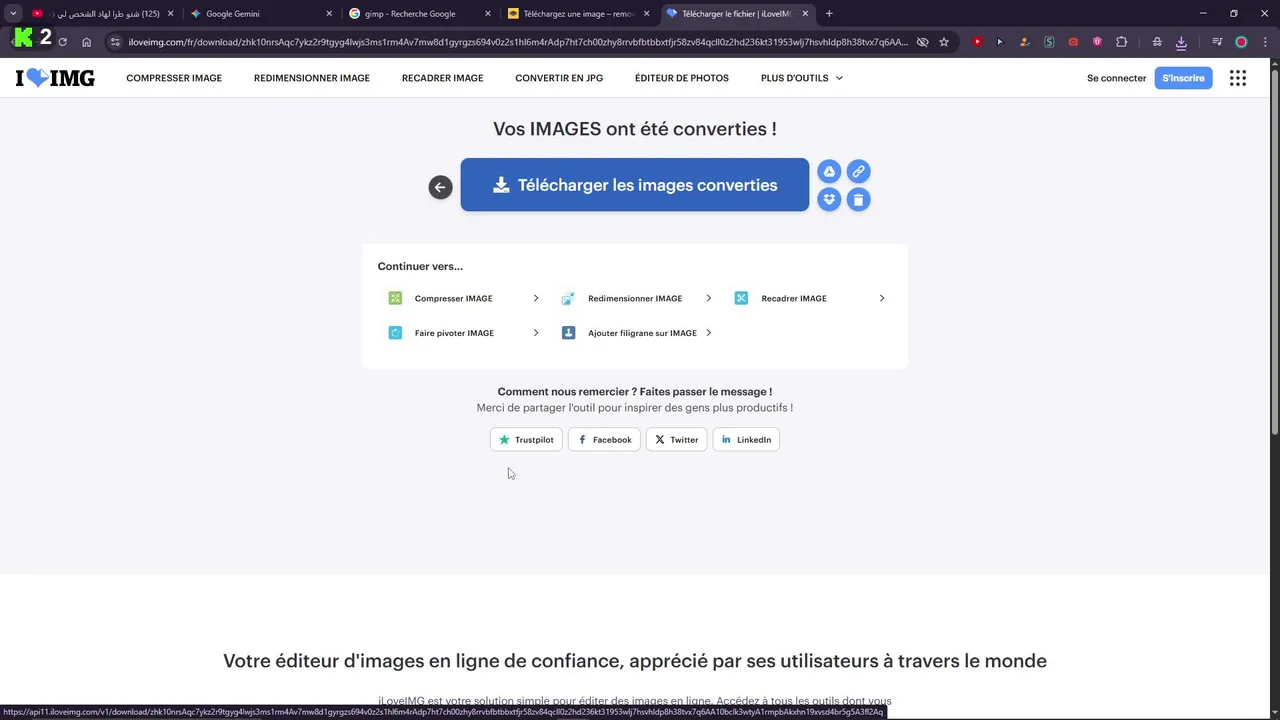
Task: Switch to the gimp - Recherche Google tab
Action: click(x=419, y=14)
